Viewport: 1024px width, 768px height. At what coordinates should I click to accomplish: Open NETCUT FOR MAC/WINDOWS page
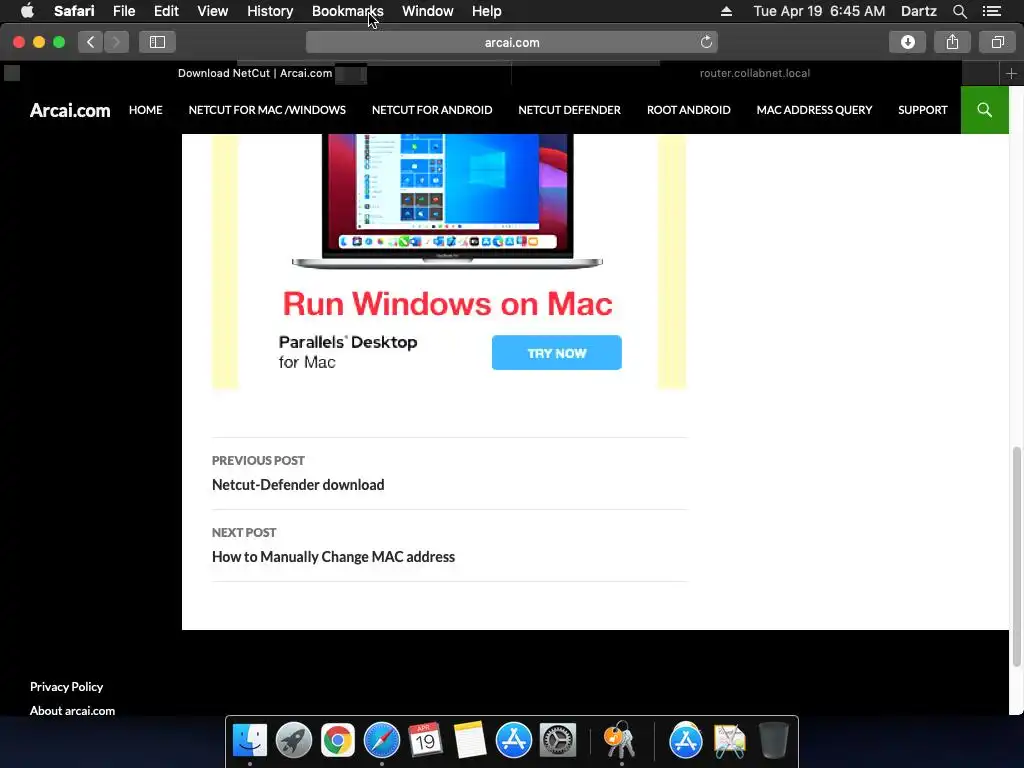tap(267, 110)
